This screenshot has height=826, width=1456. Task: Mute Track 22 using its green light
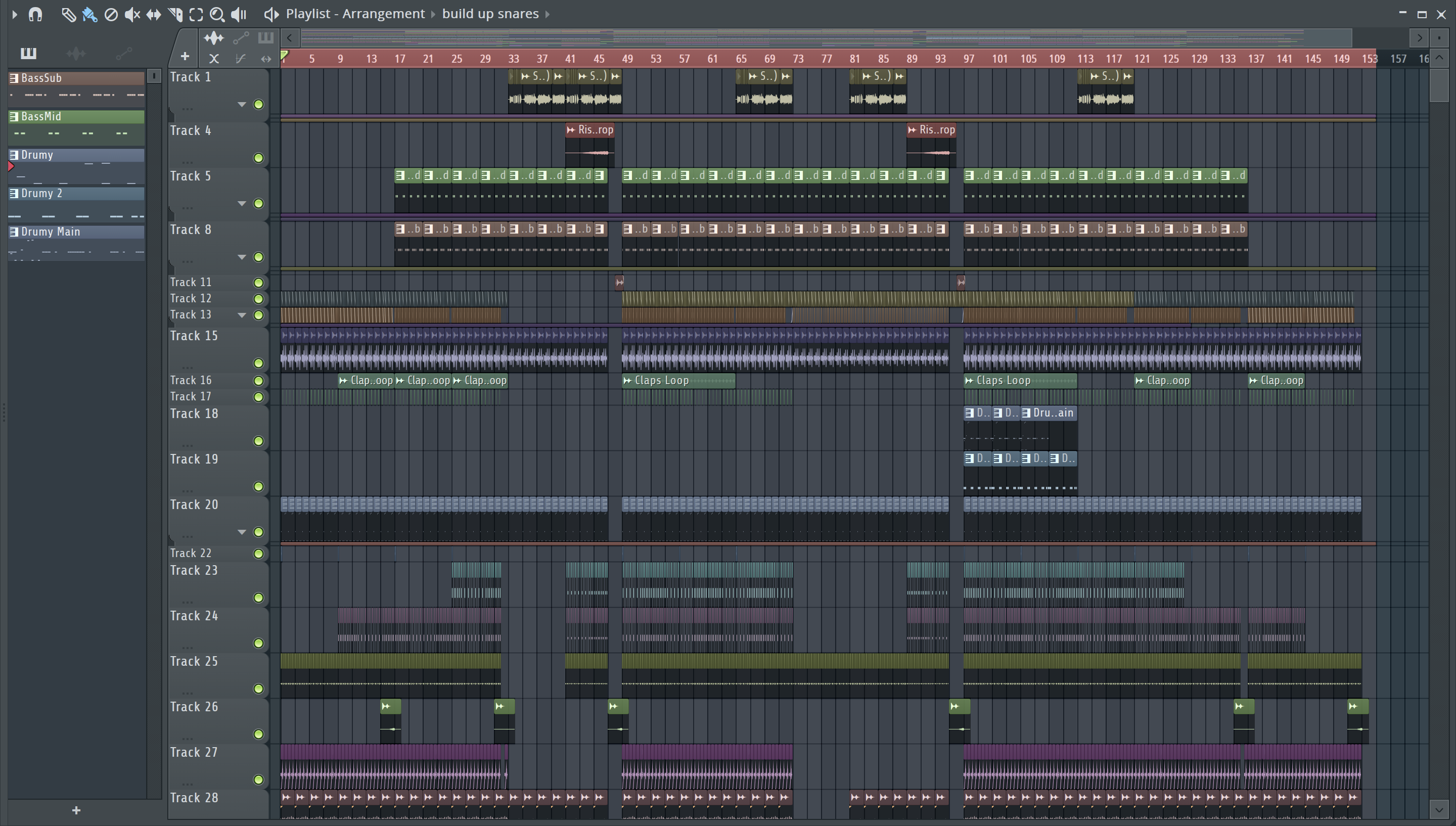pos(258,554)
